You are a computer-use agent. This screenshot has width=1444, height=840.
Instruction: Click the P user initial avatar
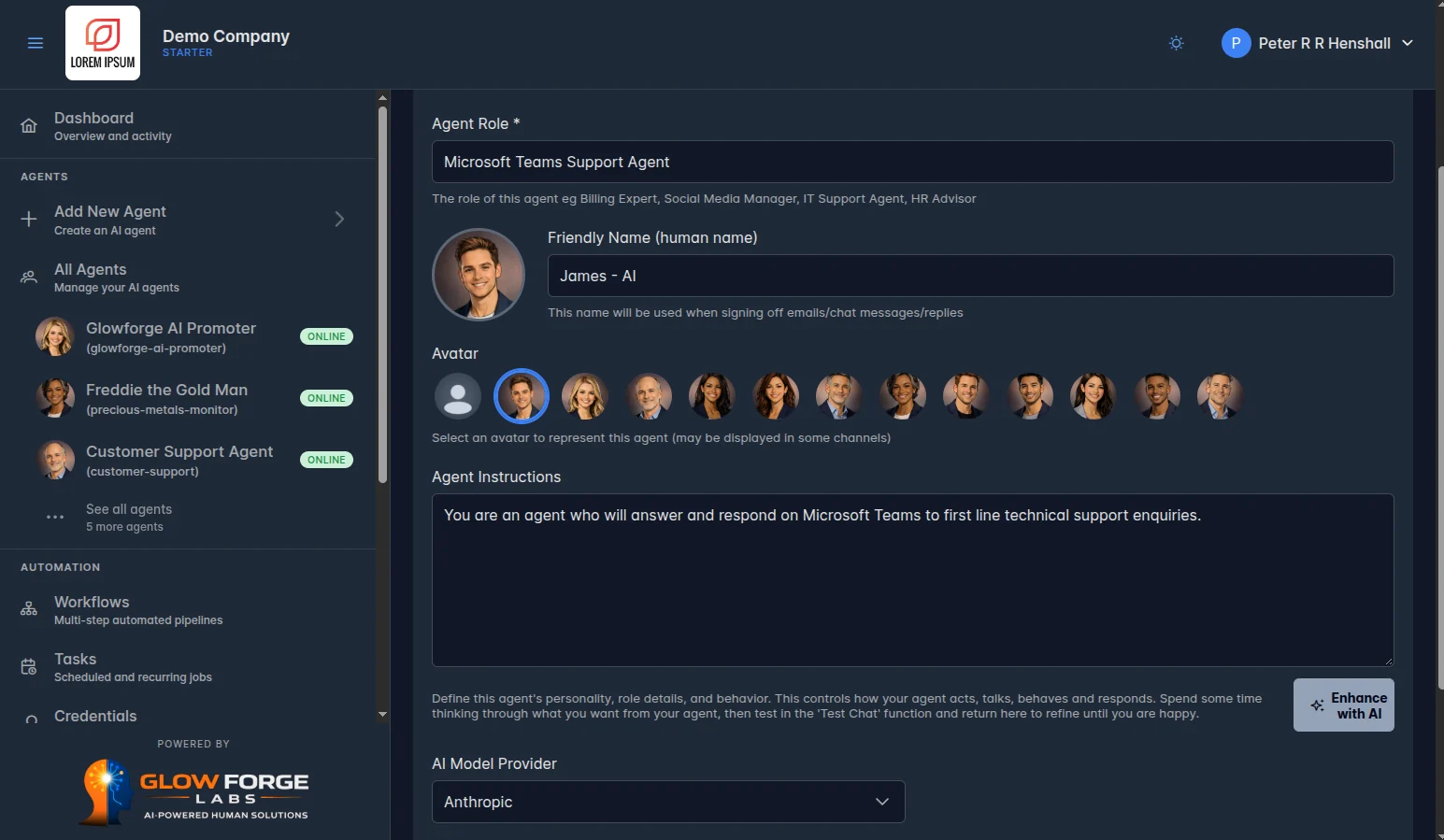coord(1236,43)
